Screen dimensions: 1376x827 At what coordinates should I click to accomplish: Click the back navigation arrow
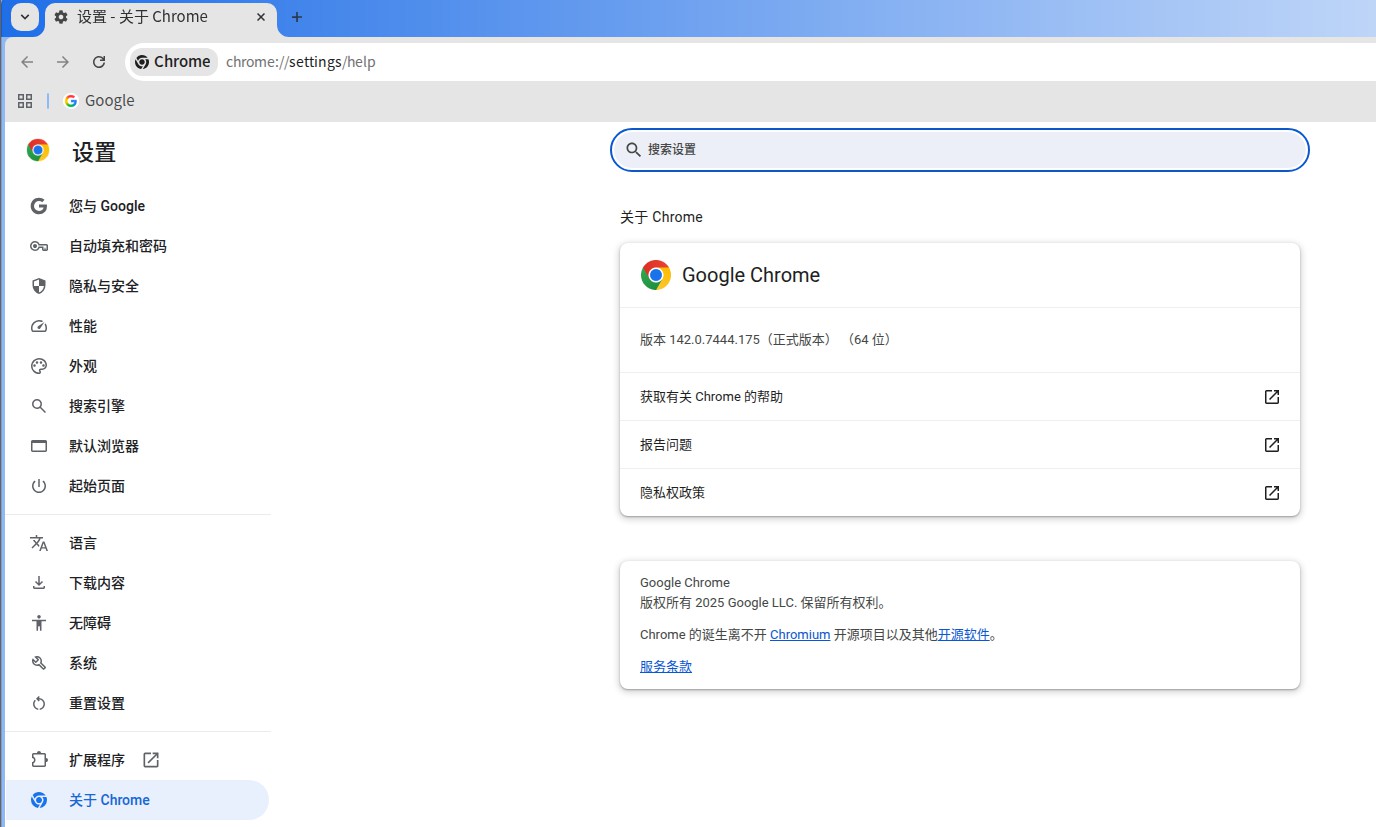[27, 62]
